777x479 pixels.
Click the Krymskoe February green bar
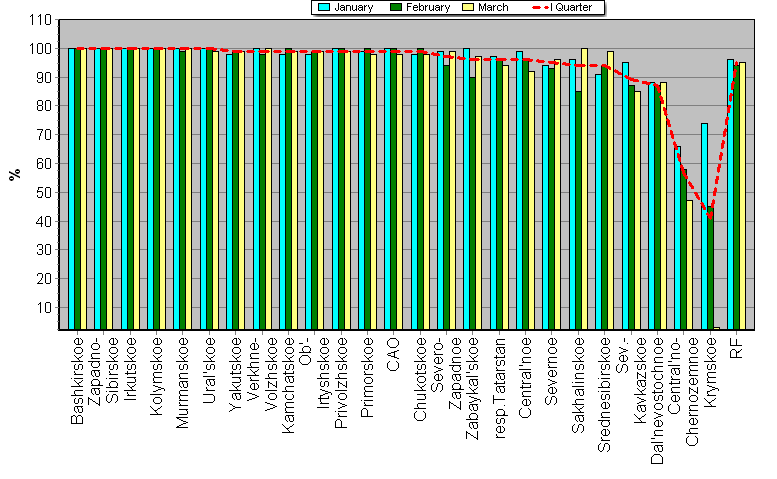[x=710, y=270]
